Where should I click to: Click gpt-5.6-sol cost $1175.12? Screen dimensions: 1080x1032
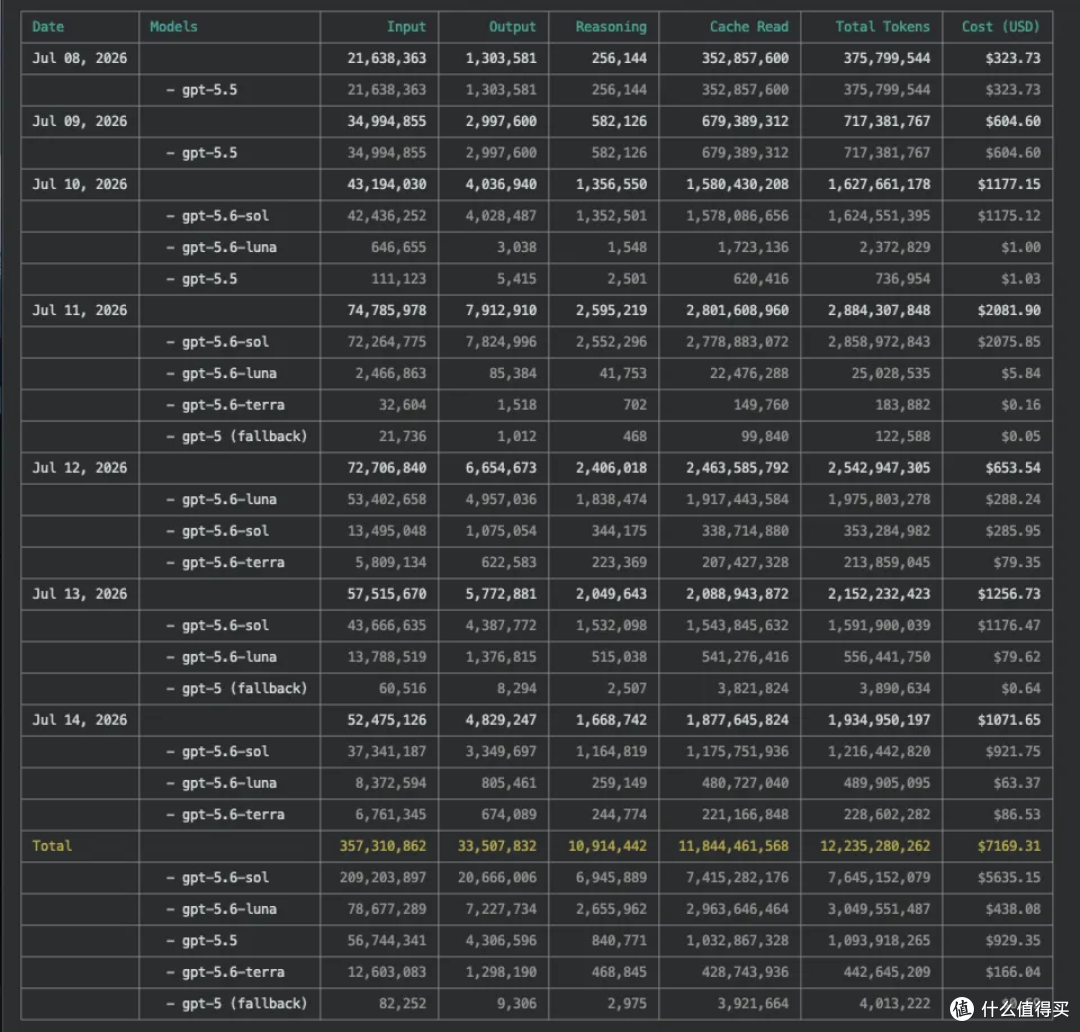[x=1008, y=216]
